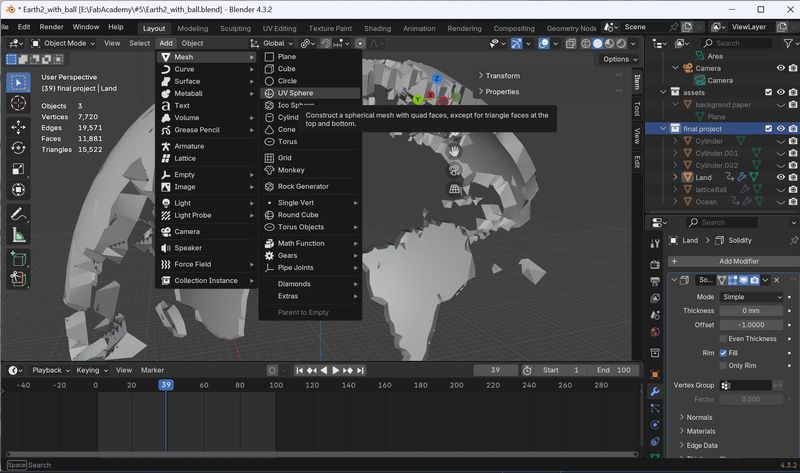Switch to the Sculpting workspace tab
This screenshot has height=473, width=800.
pyautogui.click(x=235, y=29)
